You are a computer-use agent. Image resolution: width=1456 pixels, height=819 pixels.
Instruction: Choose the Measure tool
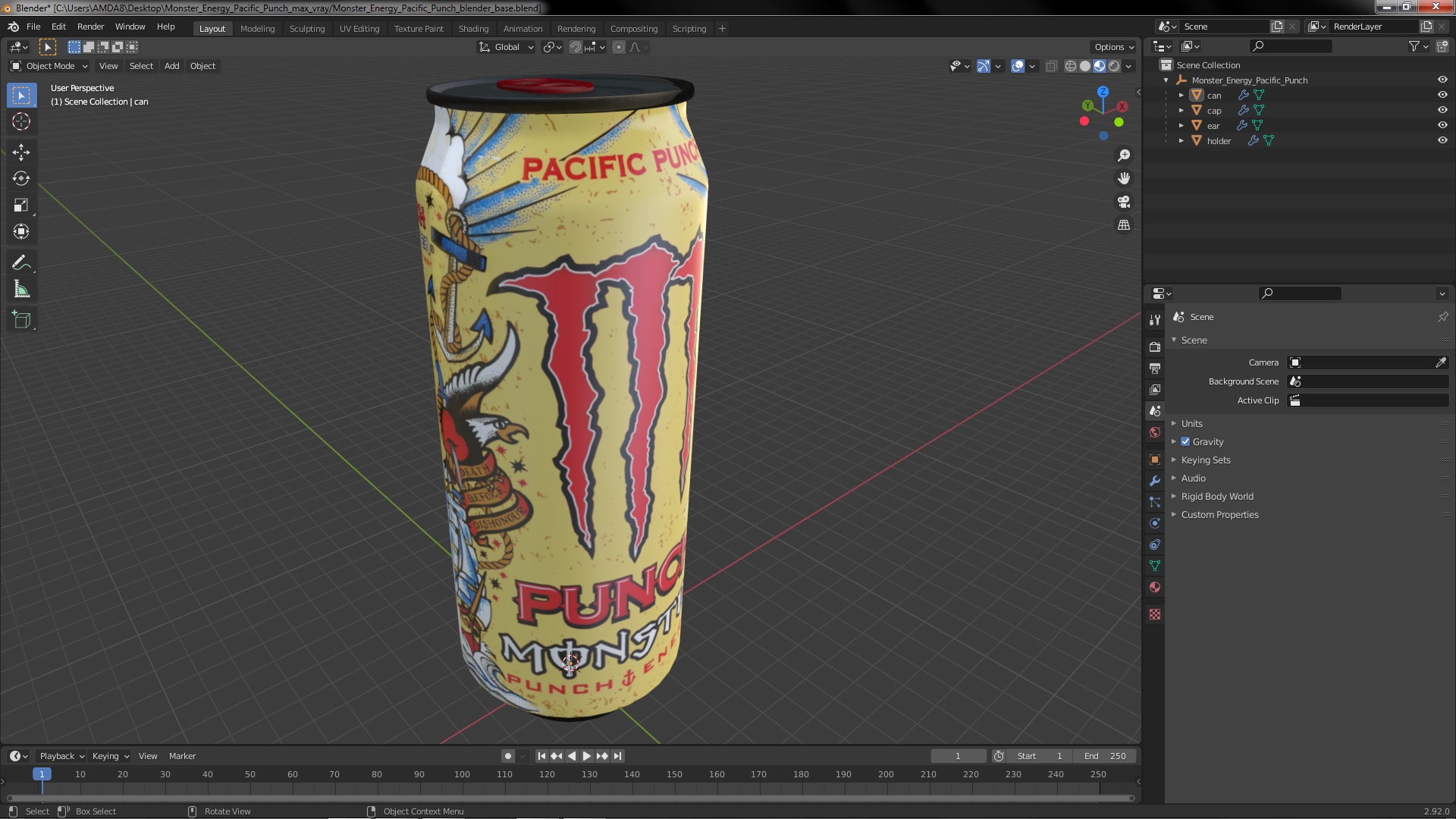click(x=21, y=290)
